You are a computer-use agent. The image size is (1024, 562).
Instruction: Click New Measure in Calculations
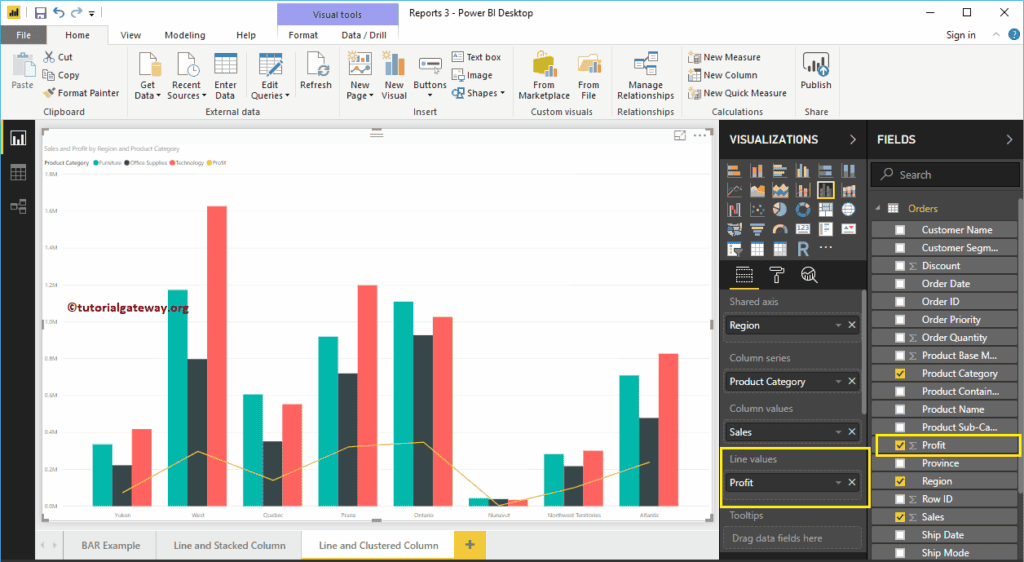click(724, 57)
